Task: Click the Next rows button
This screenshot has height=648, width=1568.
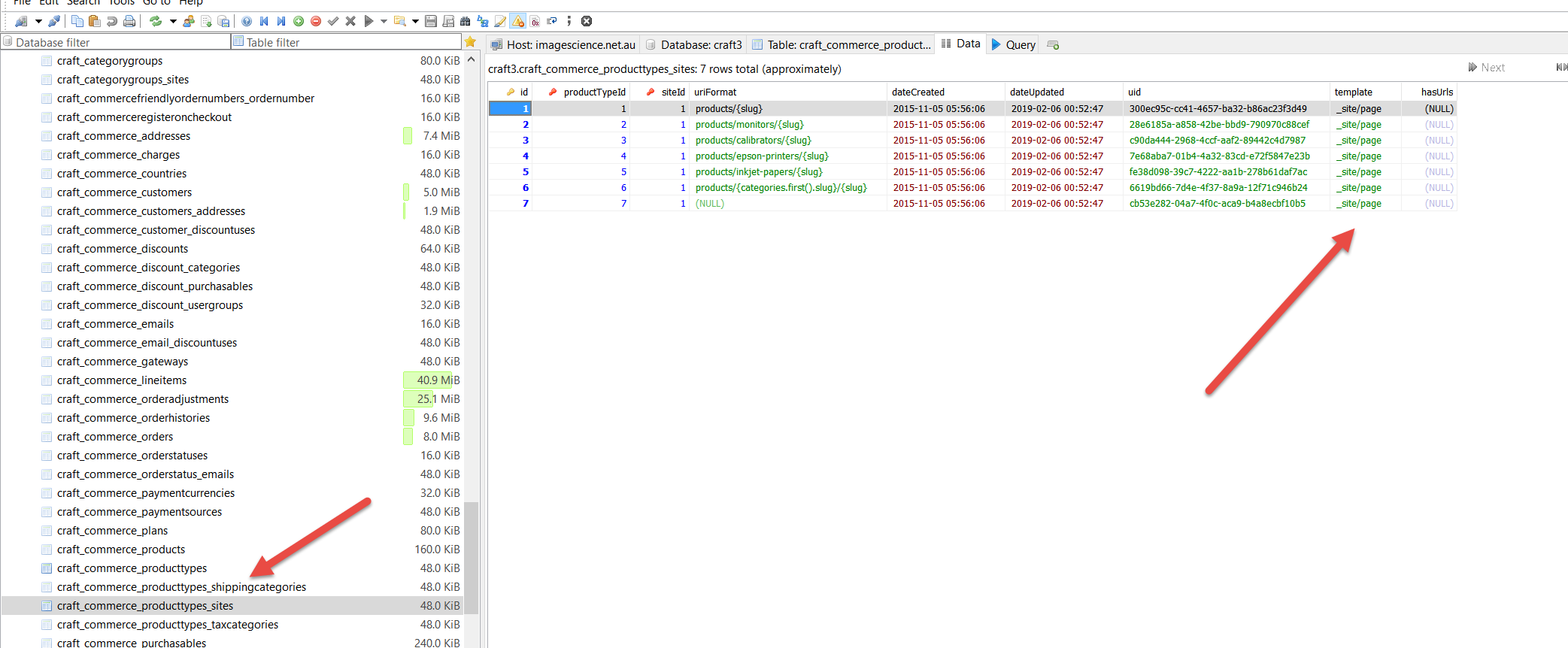Action: pyautogui.click(x=1486, y=68)
